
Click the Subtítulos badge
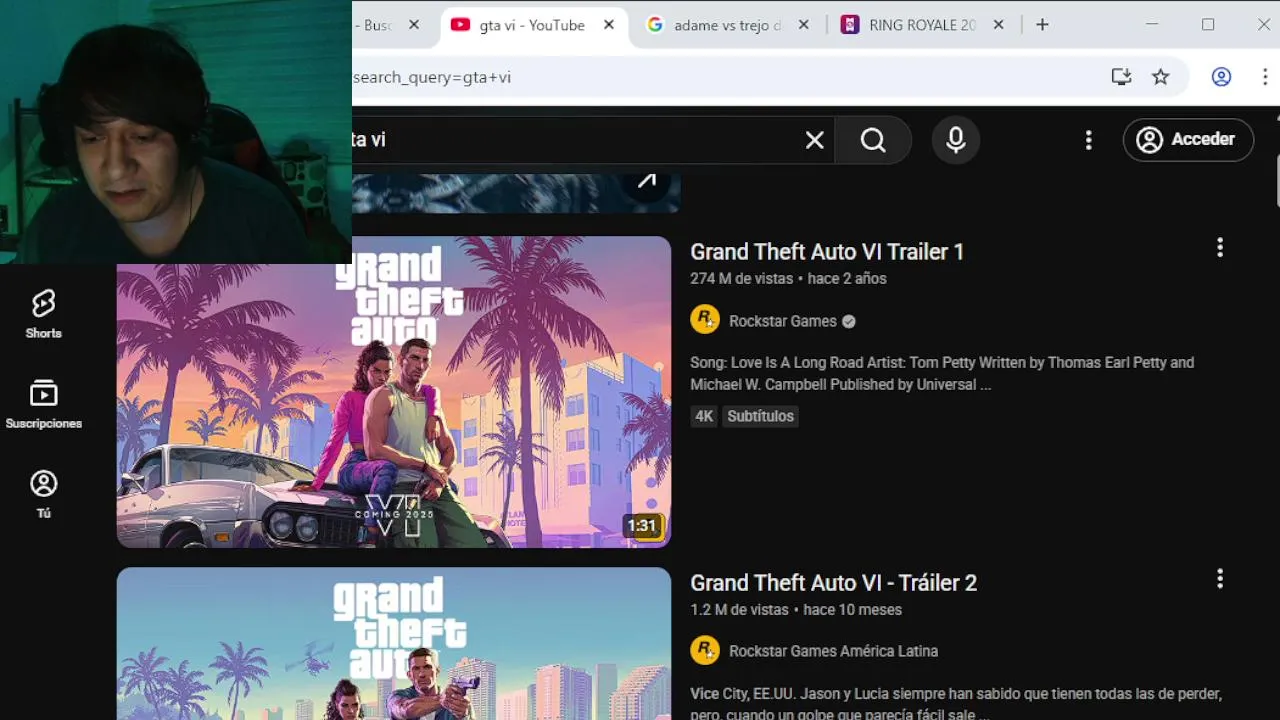pos(760,416)
